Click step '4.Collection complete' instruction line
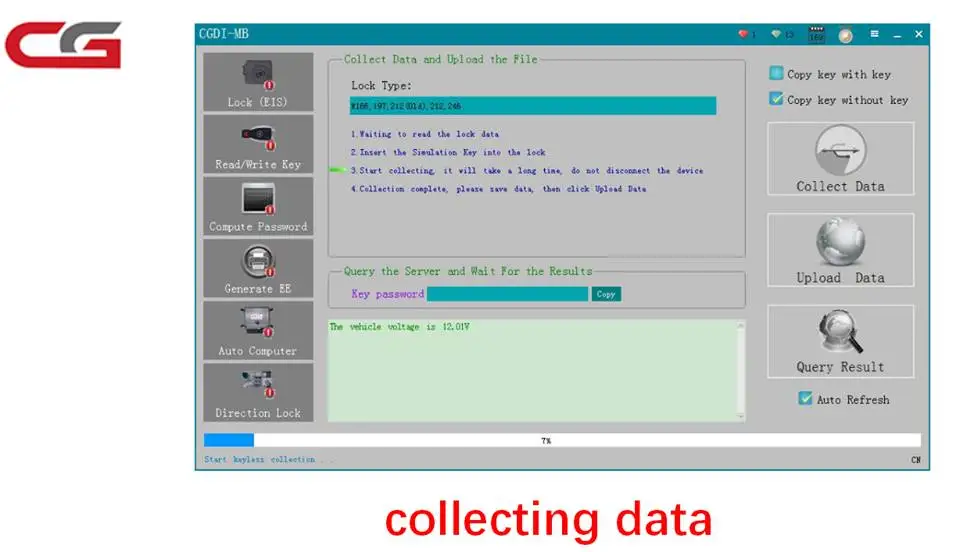 (498, 189)
